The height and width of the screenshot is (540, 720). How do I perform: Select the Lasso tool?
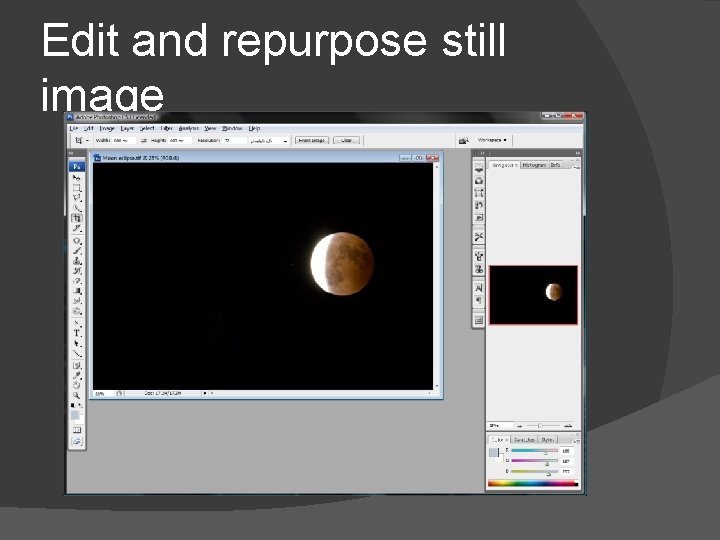coord(77,198)
